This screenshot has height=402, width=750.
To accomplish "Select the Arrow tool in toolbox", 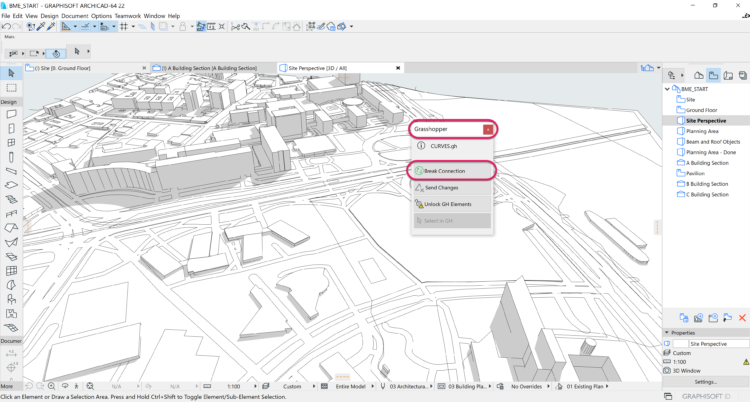I will (10, 73).
